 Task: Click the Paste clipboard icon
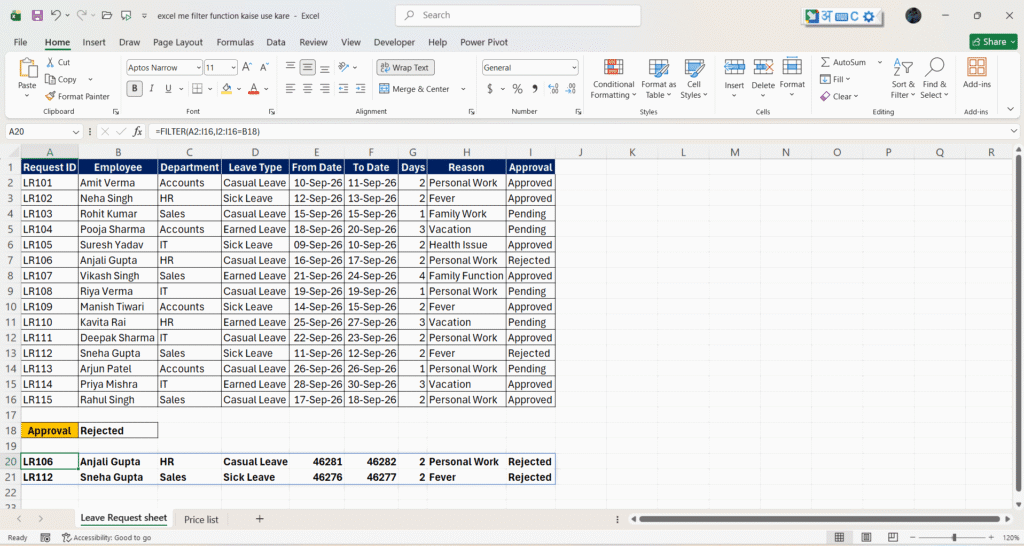[27, 68]
